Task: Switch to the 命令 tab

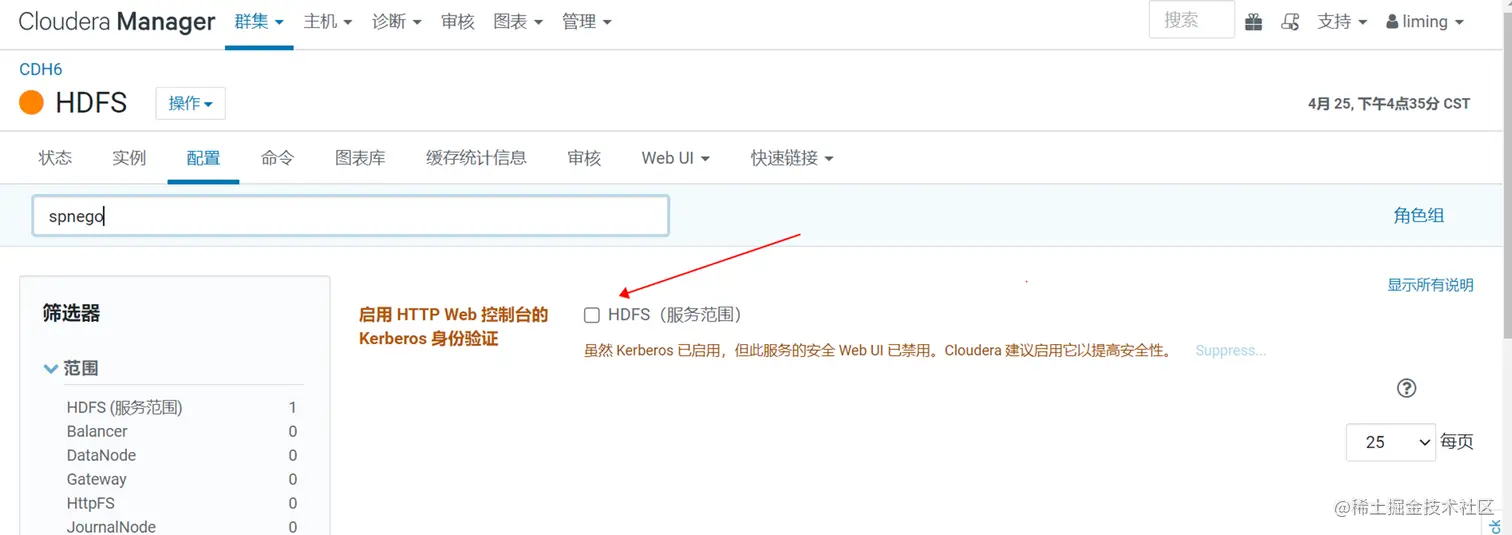Action: [277, 158]
